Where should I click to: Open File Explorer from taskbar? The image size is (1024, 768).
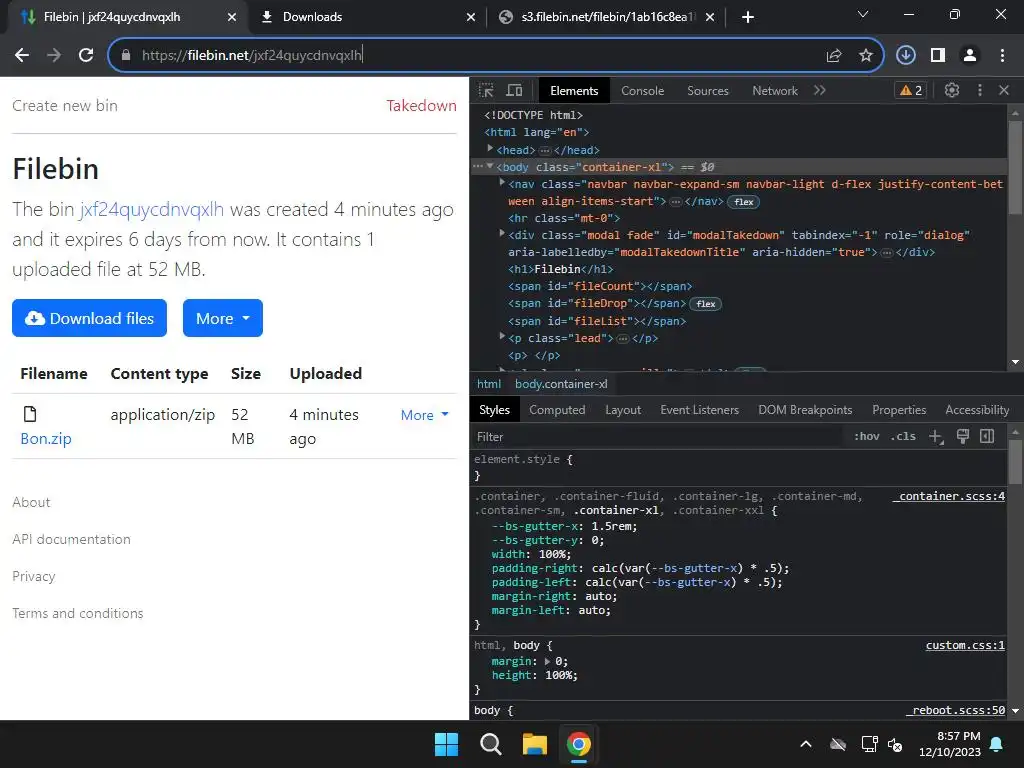point(535,744)
